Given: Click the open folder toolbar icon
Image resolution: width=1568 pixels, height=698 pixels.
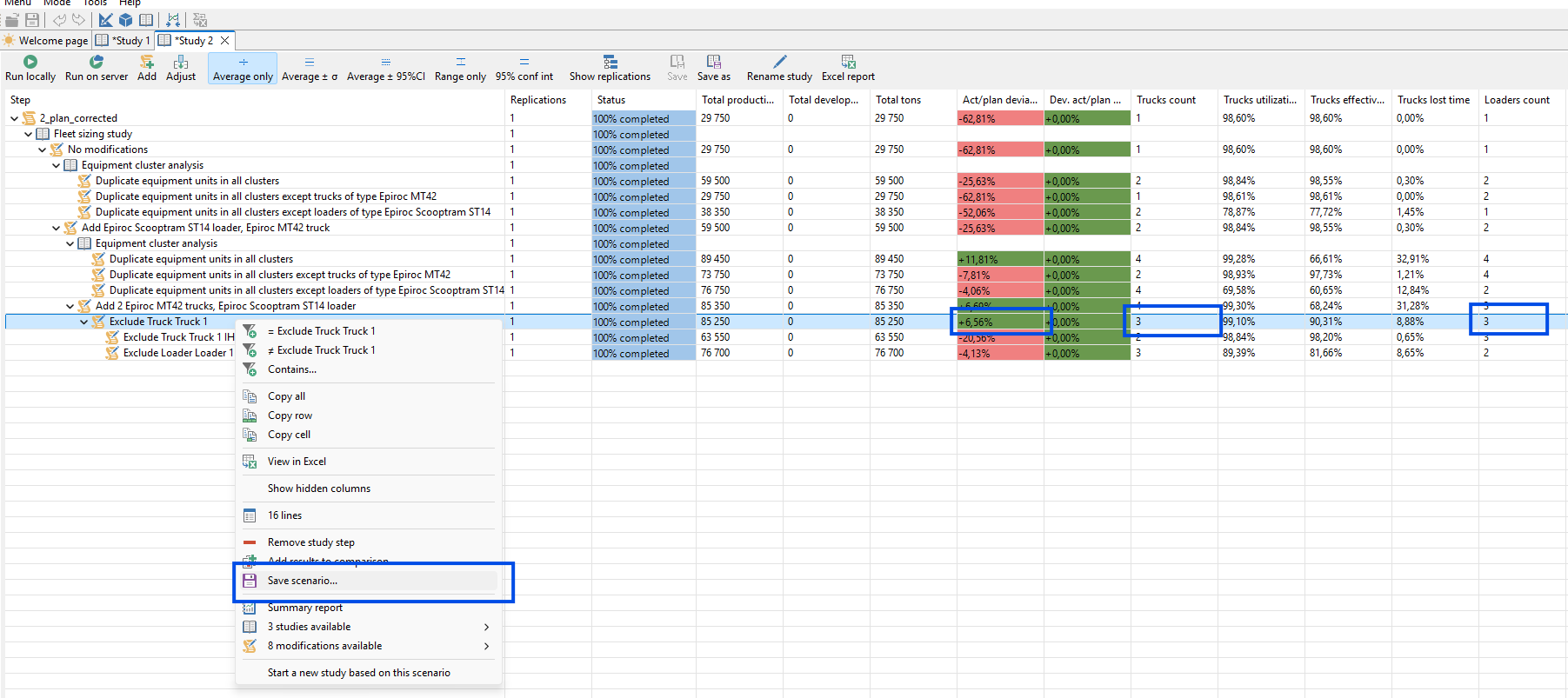Looking at the screenshot, I should click(12, 19).
